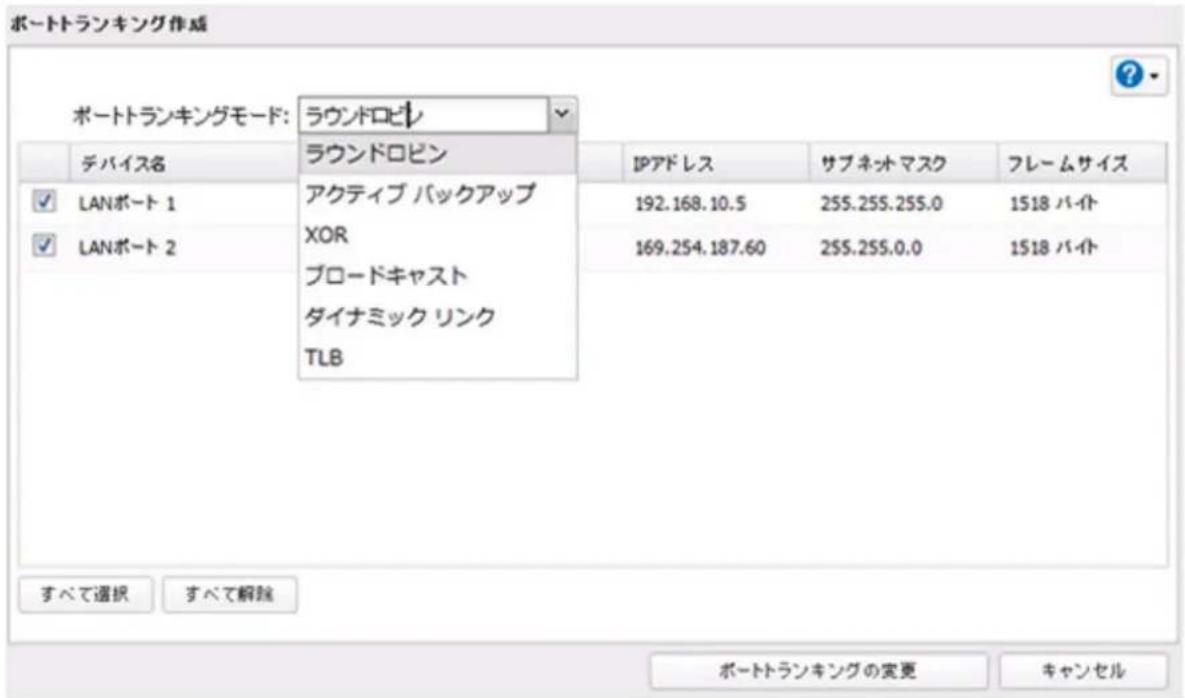Image resolution: width=1185 pixels, height=698 pixels.
Task: Collapse the port trunking mode dropdown arrow
Action: click(x=562, y=115)
